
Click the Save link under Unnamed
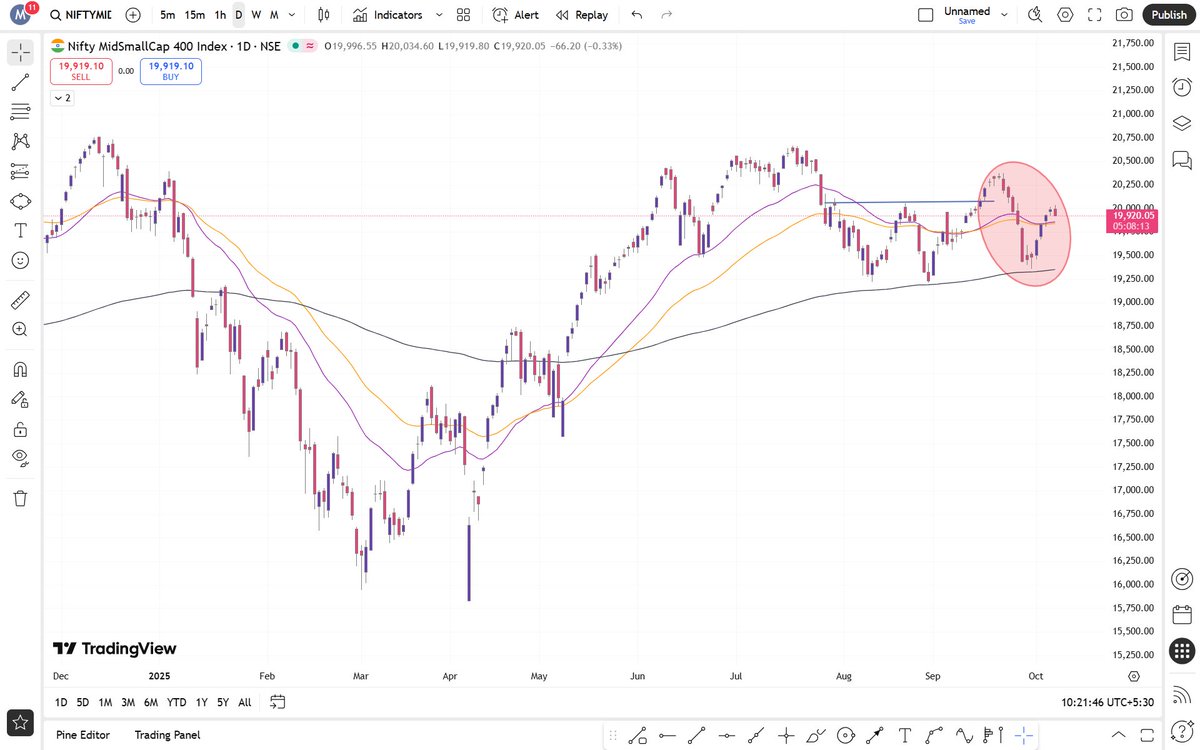966,21
